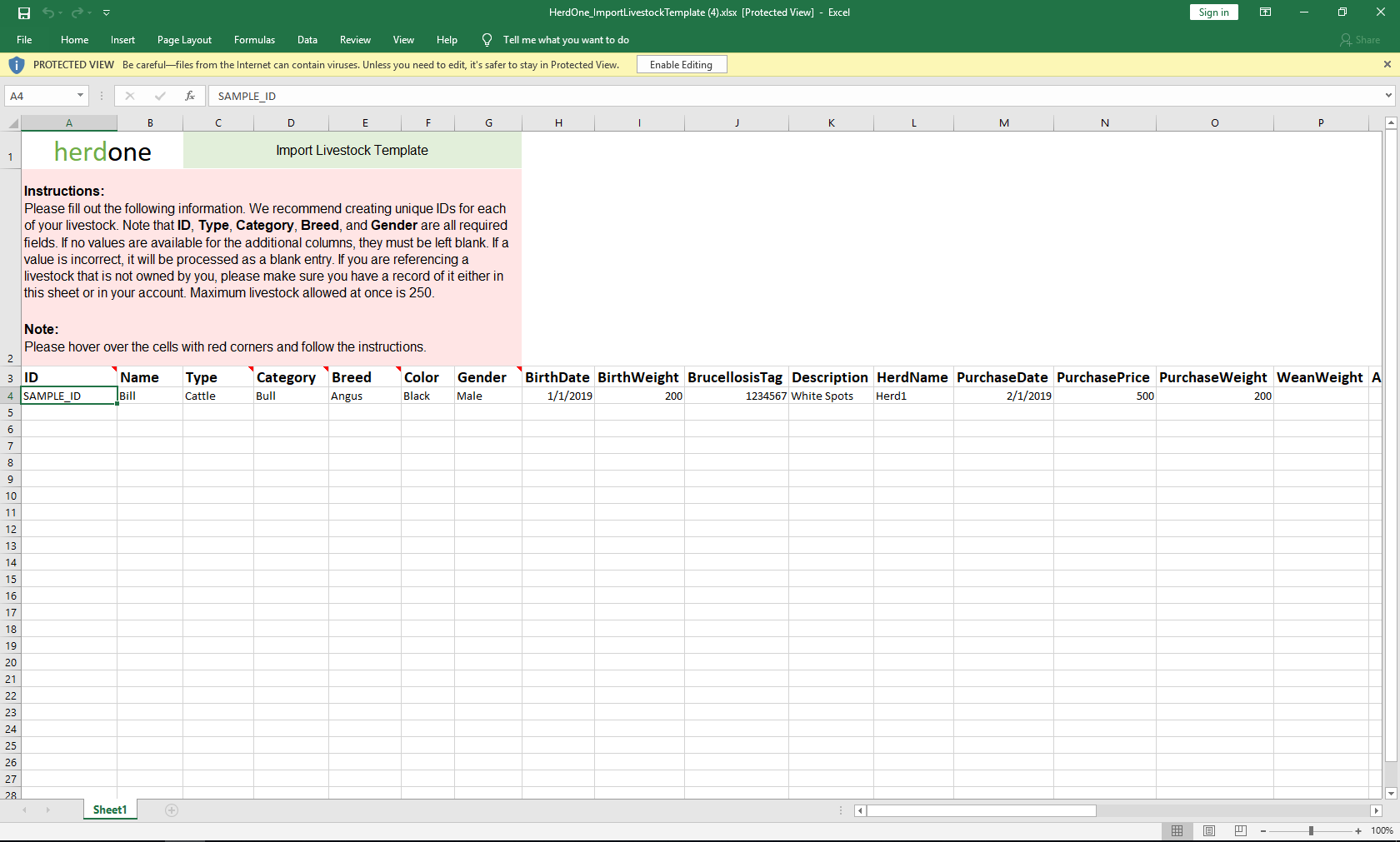Click the zoom slider handle

point(1311,831)
